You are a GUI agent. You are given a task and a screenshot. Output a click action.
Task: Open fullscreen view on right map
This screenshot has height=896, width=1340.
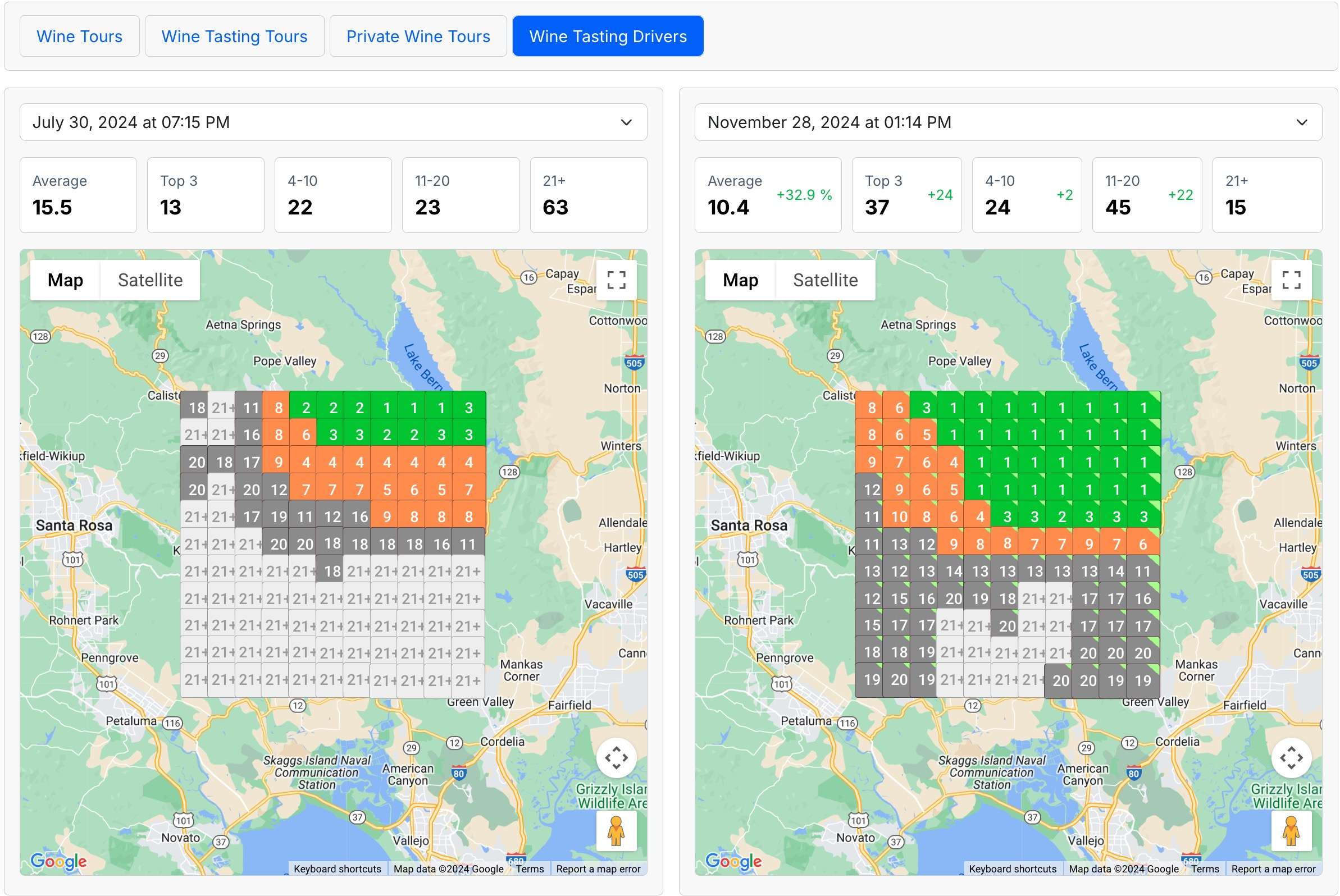point(1291,280)
